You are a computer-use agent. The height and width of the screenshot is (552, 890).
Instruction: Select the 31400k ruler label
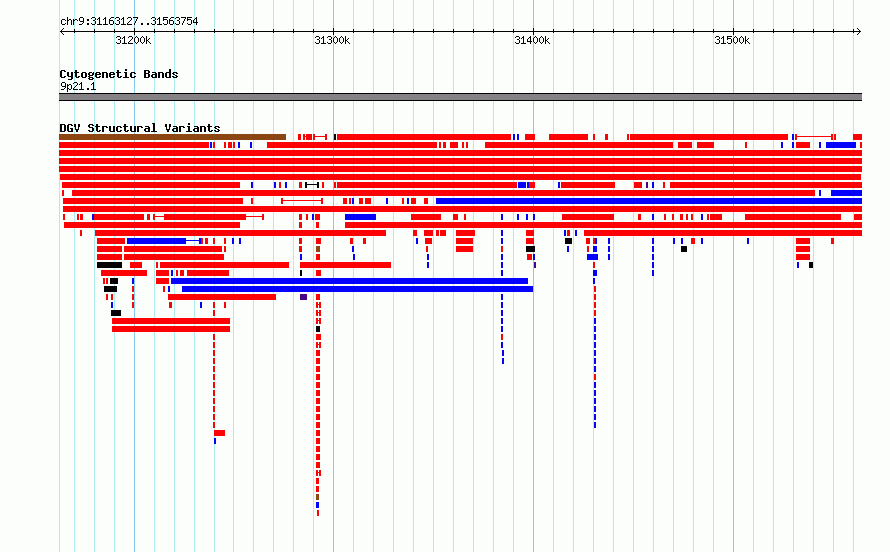(532, 40)
